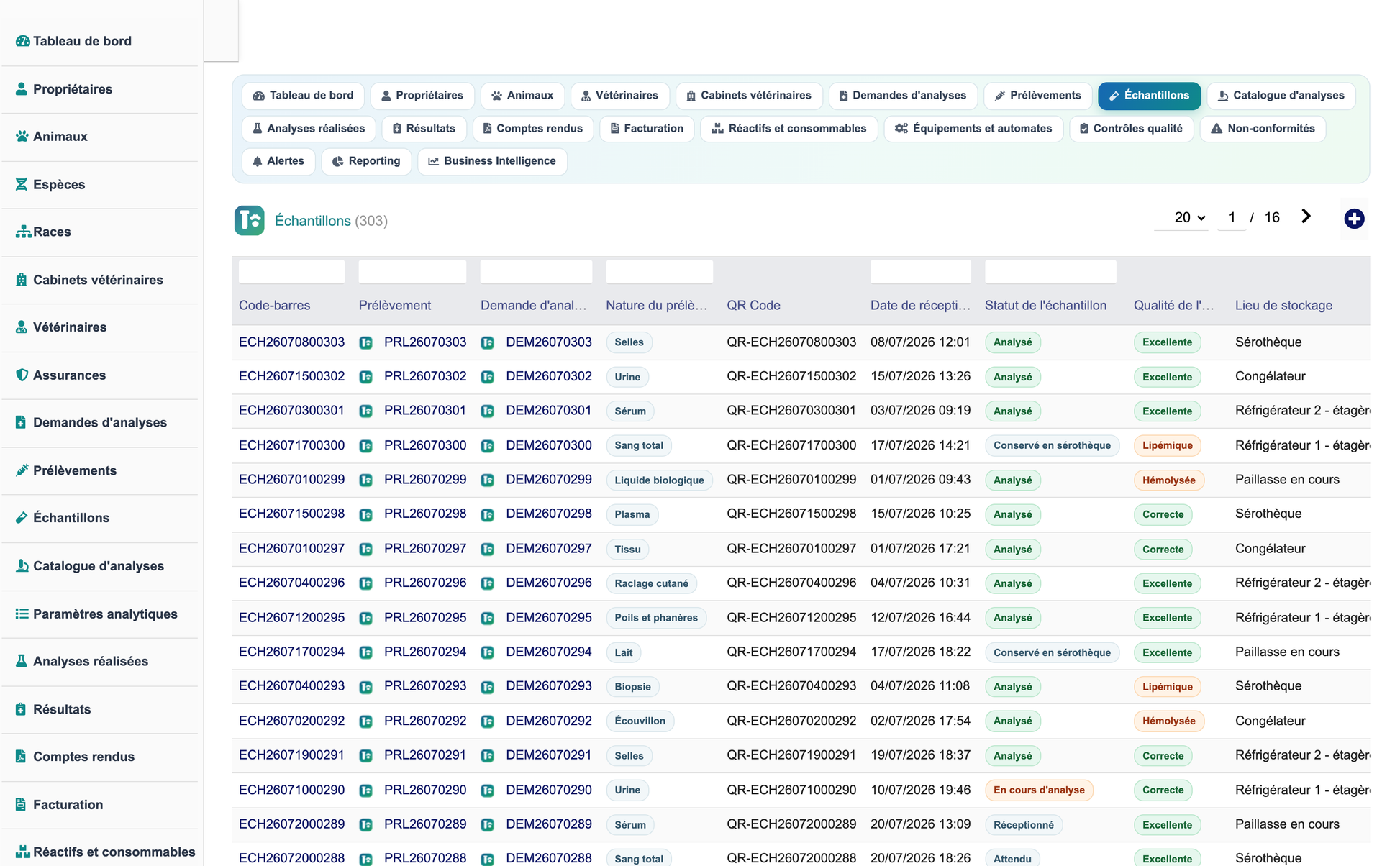
Task: Open demande DEM26070295
Action: [548, 618]
